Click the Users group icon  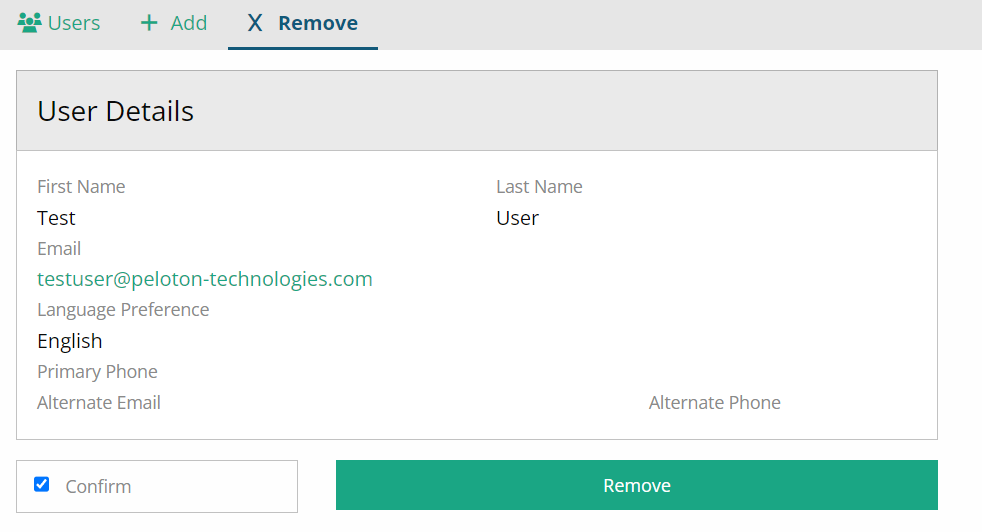point(29,23)
